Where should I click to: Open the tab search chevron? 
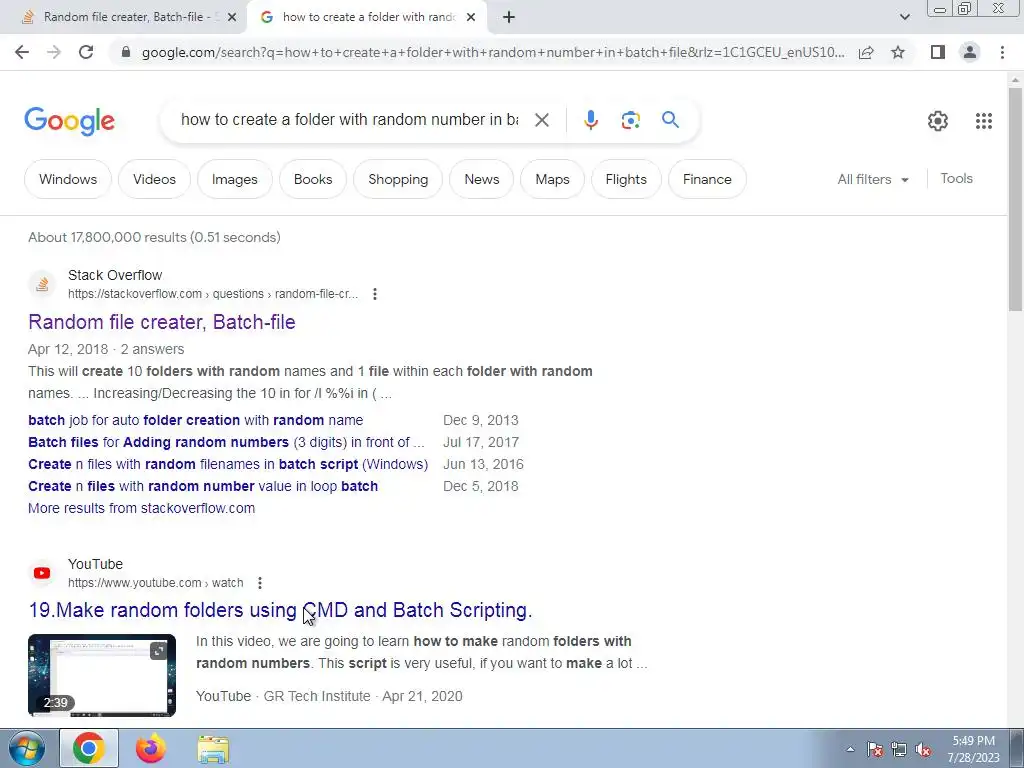[x=904, y=17]
